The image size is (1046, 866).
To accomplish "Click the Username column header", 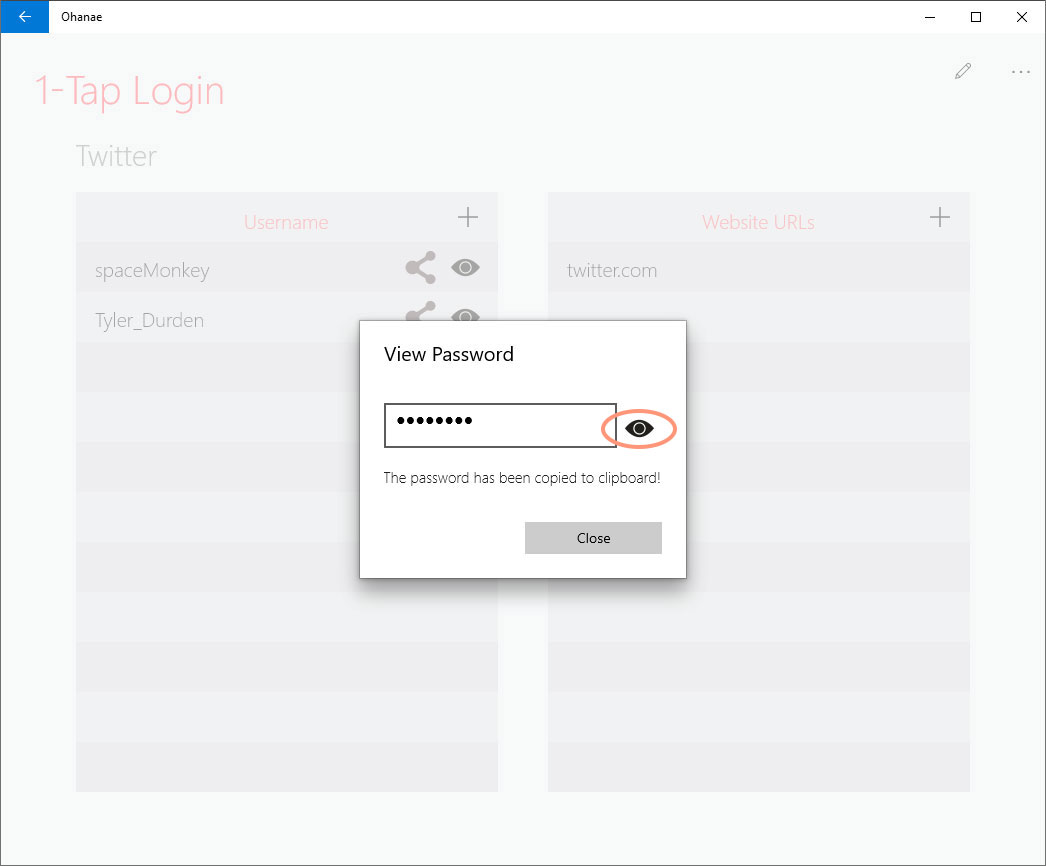I will click(286, 222).
